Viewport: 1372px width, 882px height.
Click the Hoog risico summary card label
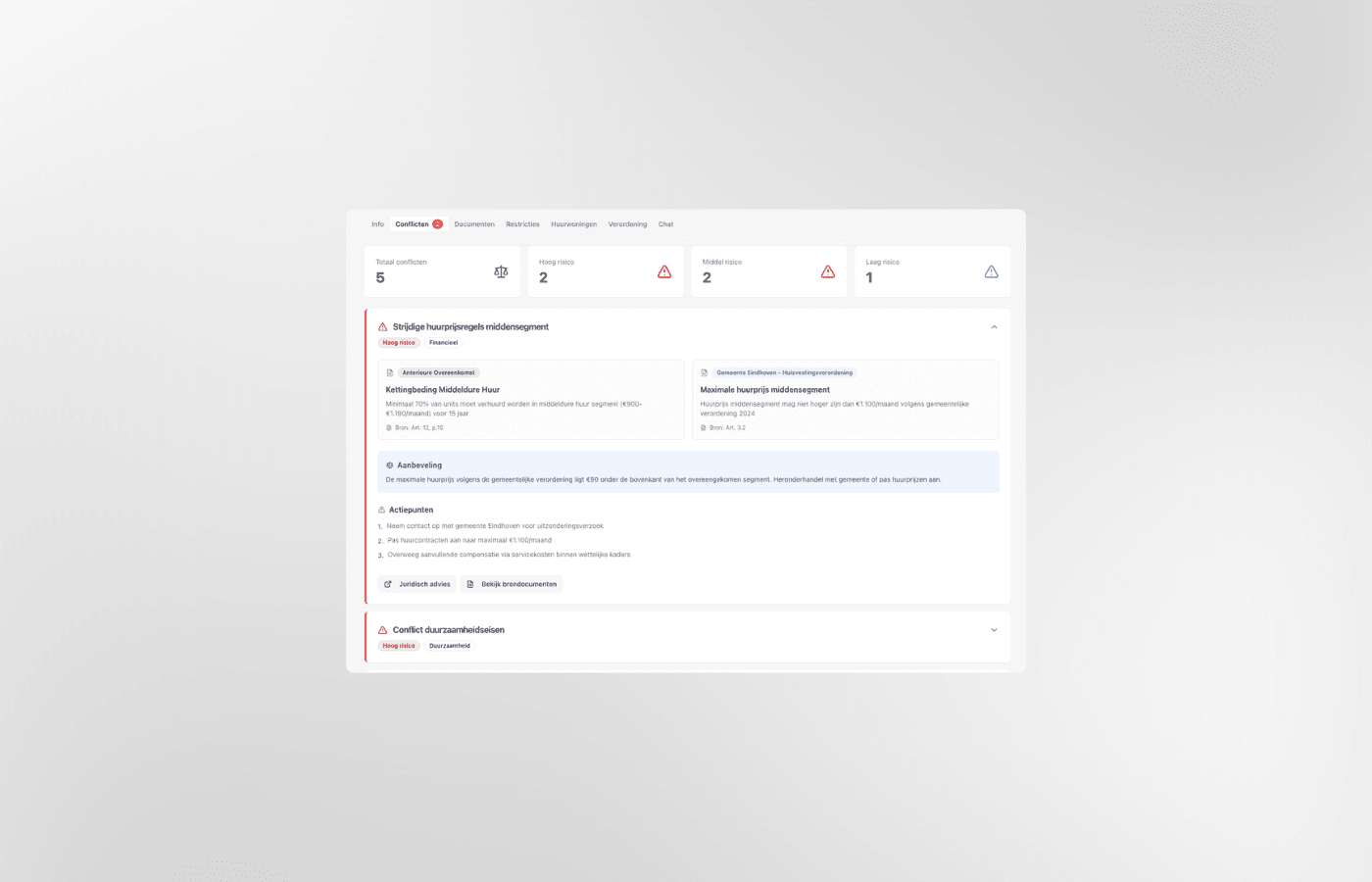557,263
